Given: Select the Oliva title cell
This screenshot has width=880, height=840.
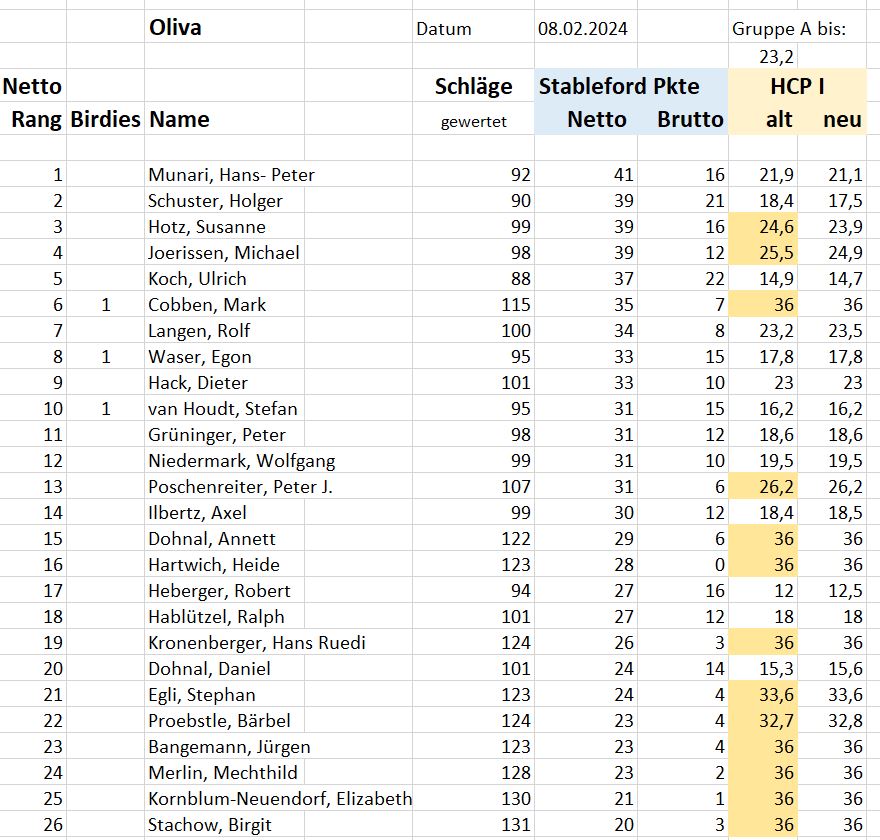Looking at the screenshot, I should click(x=175, y=27).
